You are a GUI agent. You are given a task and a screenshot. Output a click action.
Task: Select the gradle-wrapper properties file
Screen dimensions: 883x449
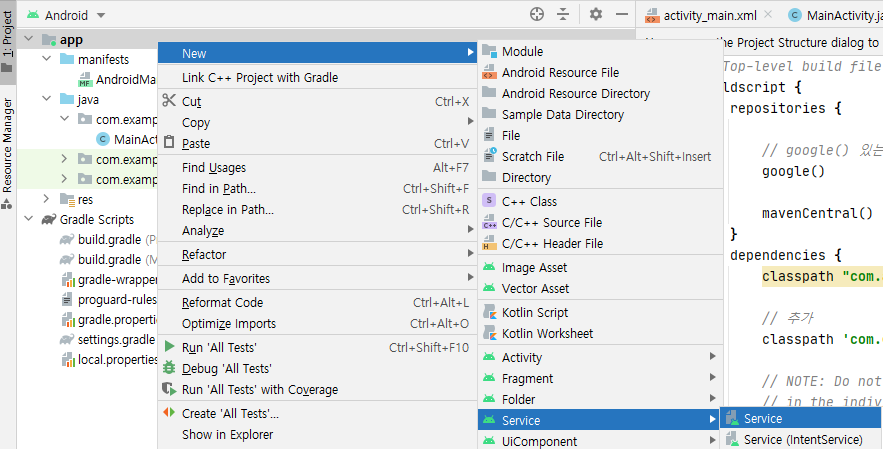click(109, 279)
